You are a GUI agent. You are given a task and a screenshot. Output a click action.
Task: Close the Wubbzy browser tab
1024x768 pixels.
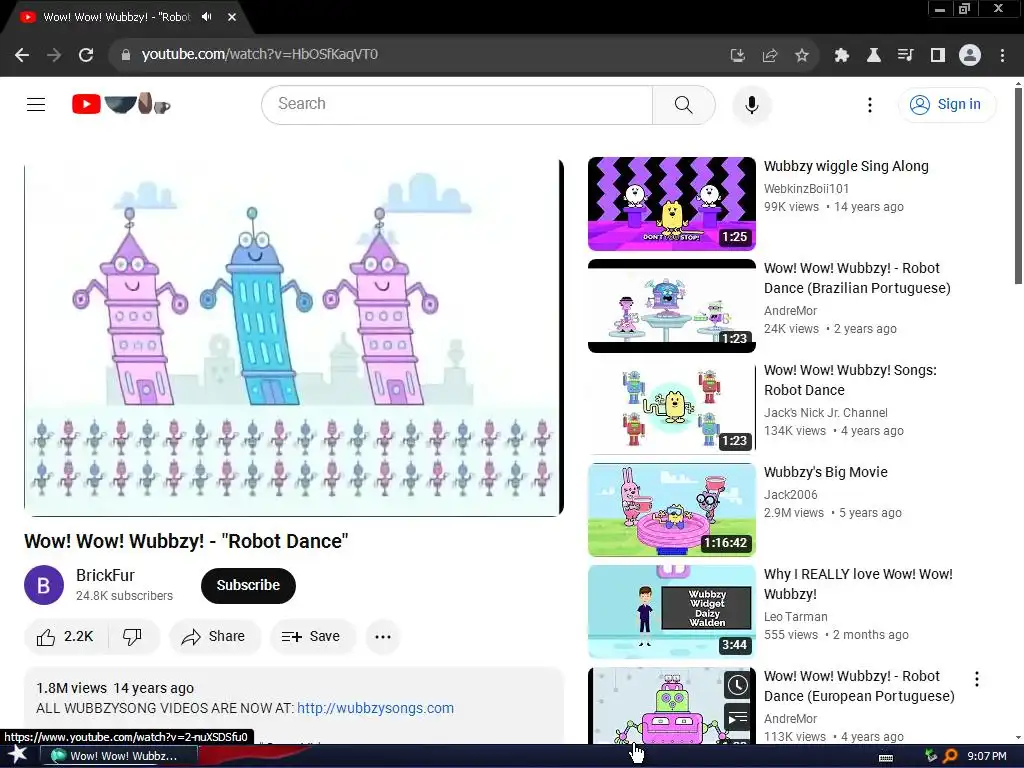pos(232,17)
